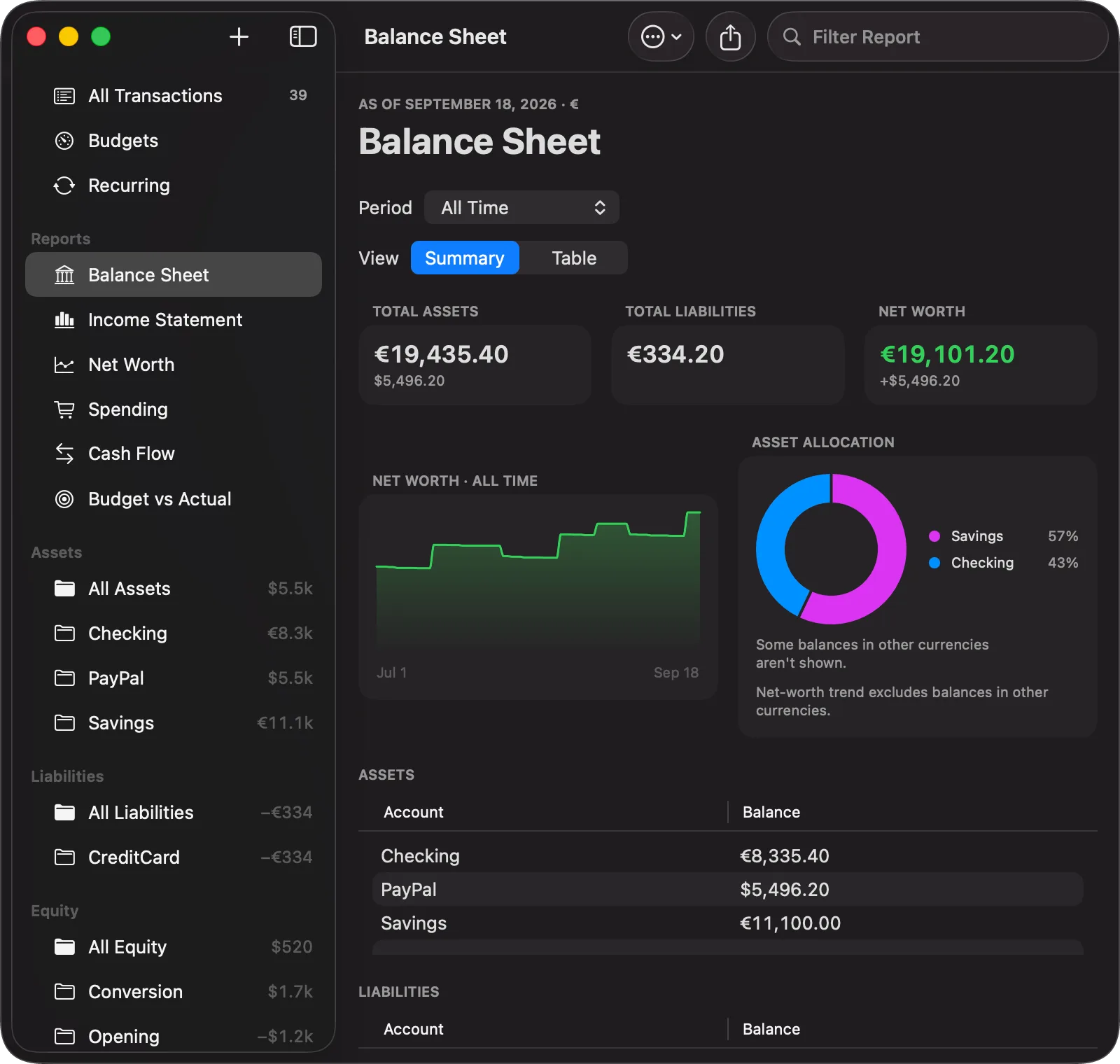Click the Income Statement bar chart icon
This screenshot has height=1064, width=1120.
click(64, 320)
